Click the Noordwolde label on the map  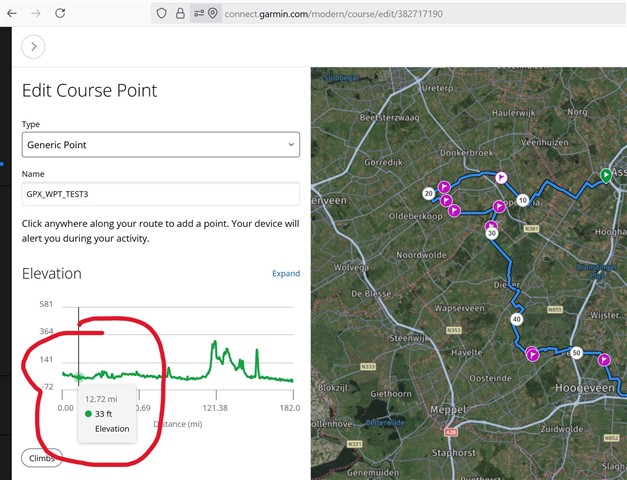click(x=421, y=255)
